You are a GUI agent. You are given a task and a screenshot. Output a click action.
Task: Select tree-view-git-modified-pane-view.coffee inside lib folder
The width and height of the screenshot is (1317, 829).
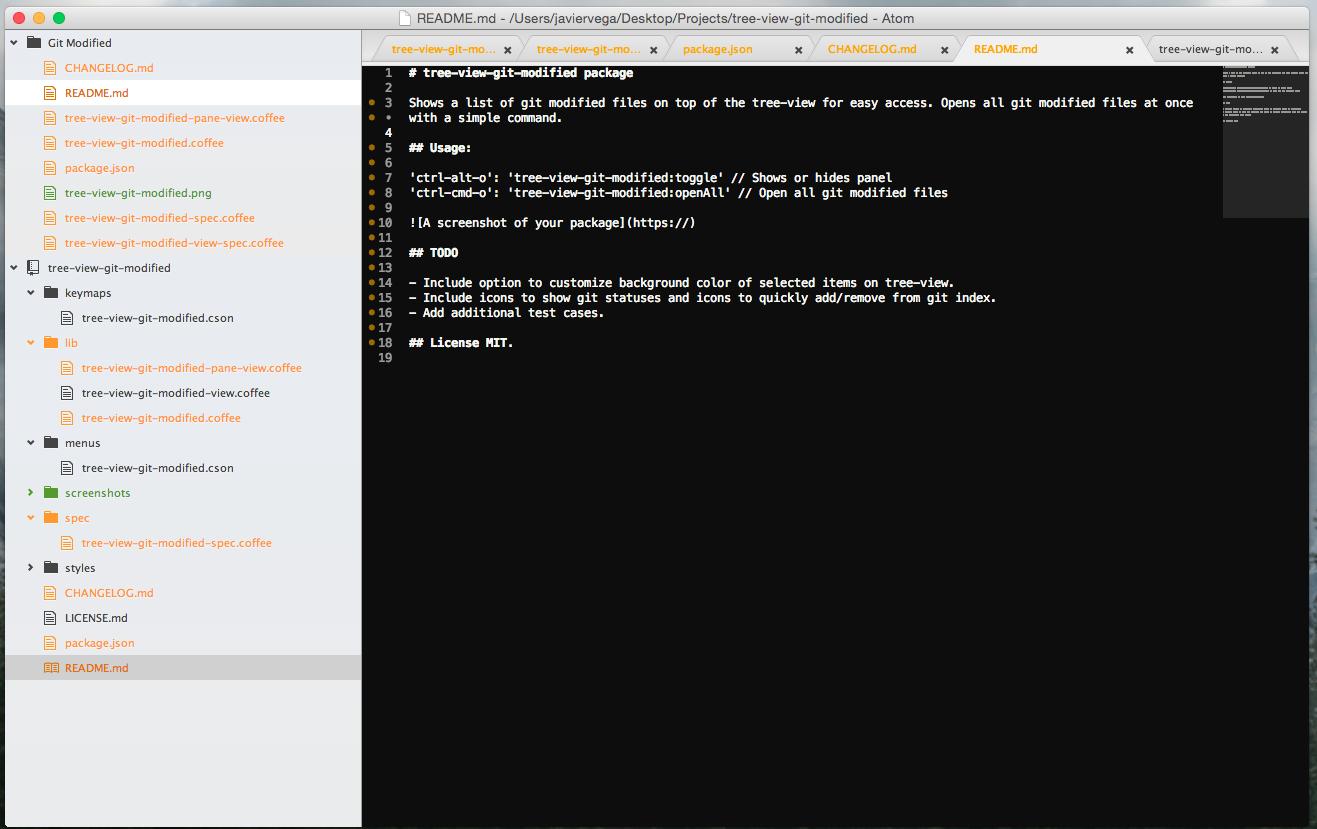pyautogui.click(x=192, y=368)
